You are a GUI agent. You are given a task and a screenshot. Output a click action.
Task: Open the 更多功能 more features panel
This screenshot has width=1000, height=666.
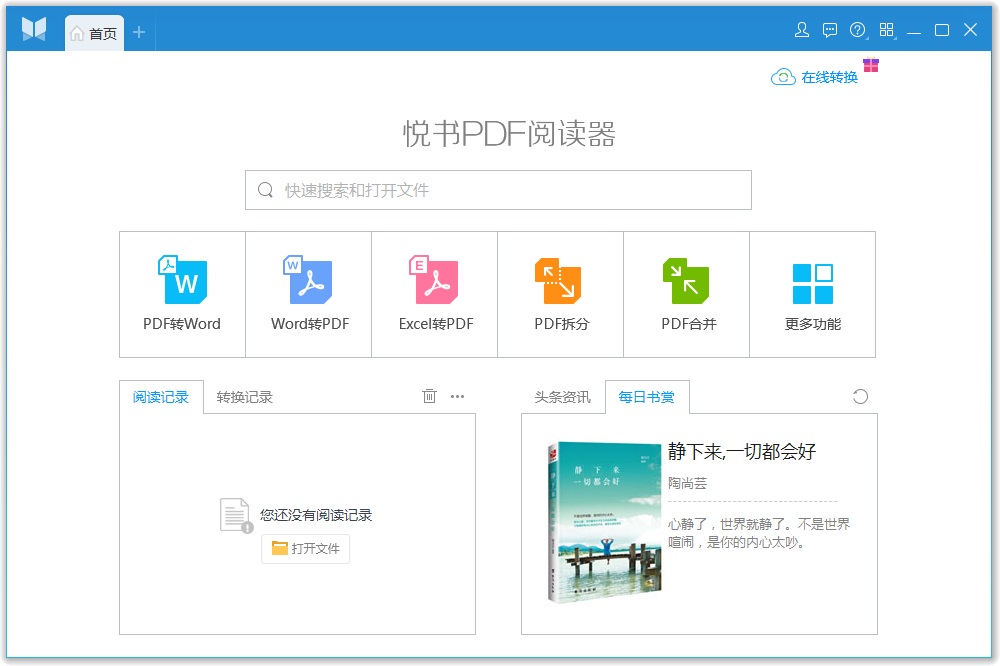coord(812,293)
